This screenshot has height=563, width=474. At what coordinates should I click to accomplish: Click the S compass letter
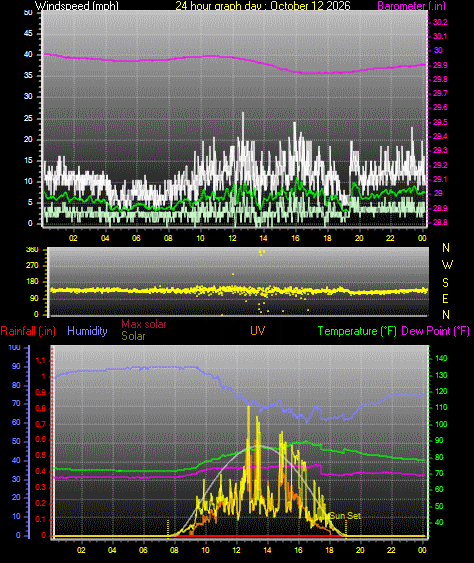click(445, 283)
